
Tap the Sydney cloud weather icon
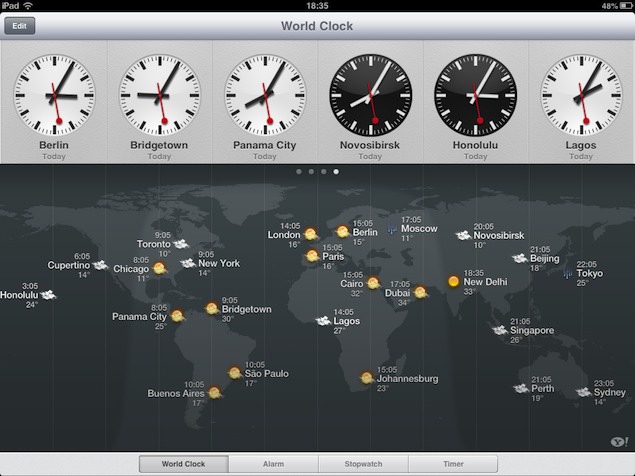(x=584, y=392)
